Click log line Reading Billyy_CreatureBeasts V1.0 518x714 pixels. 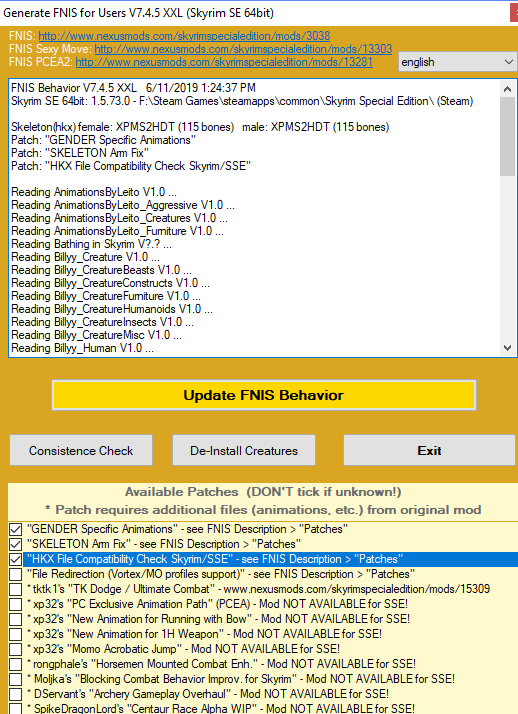[x=101, y=270]
